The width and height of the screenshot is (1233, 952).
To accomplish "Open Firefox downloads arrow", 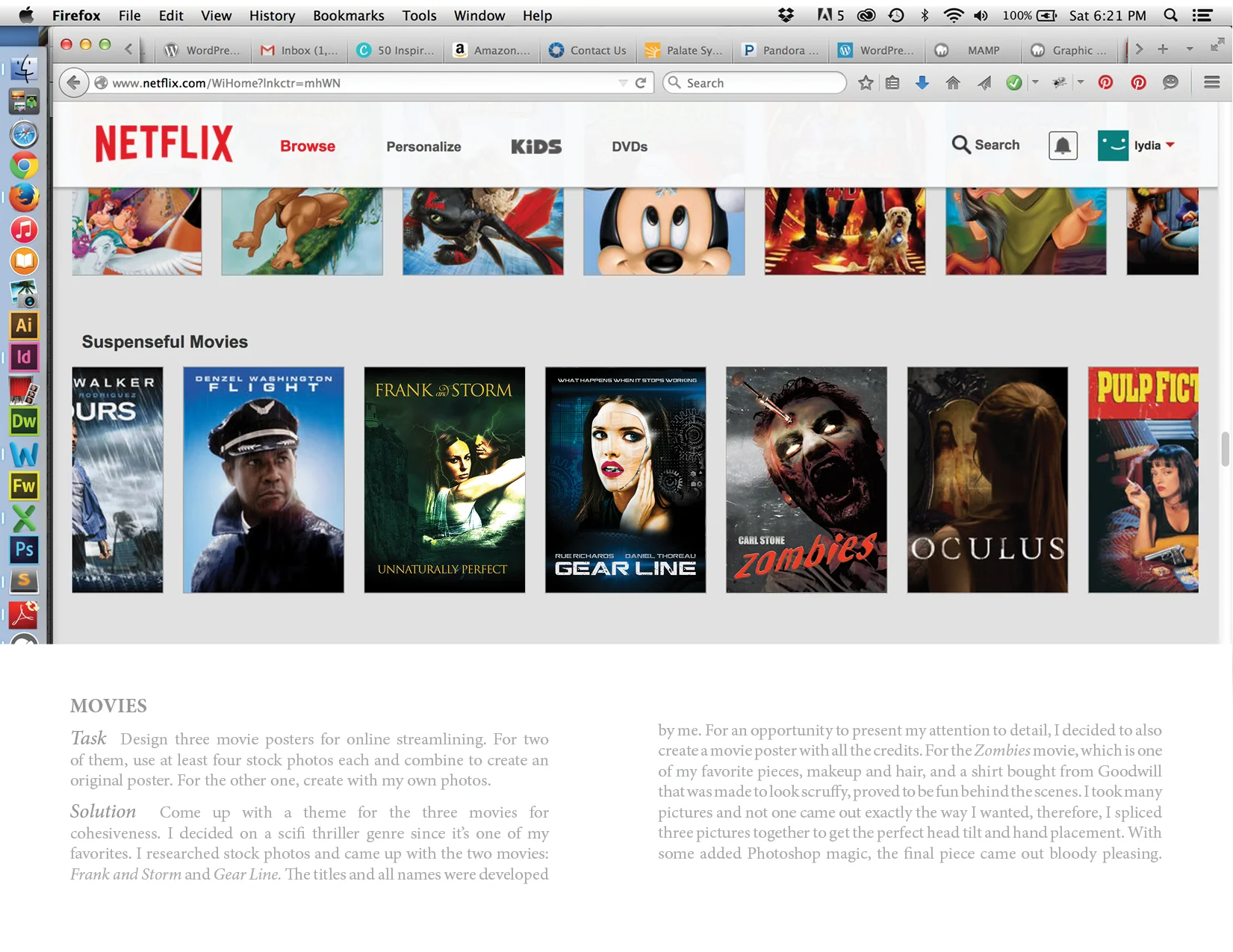I will 922,83.
